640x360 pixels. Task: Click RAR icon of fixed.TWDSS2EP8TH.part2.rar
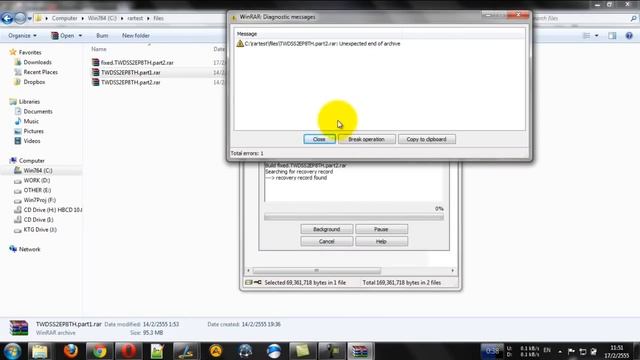tap(96, 62)
